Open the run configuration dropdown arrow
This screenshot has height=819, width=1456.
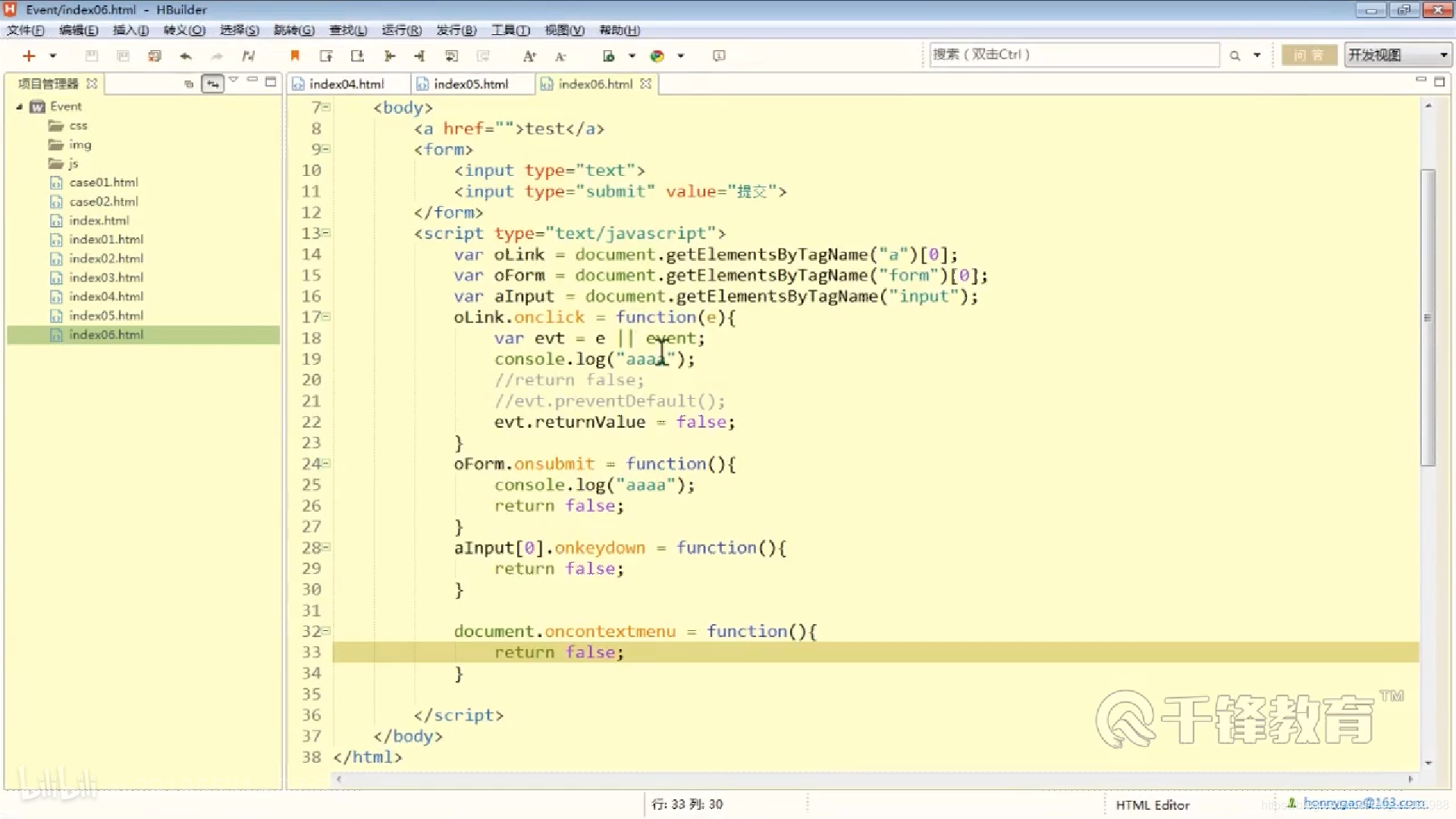tap(632, 55)
